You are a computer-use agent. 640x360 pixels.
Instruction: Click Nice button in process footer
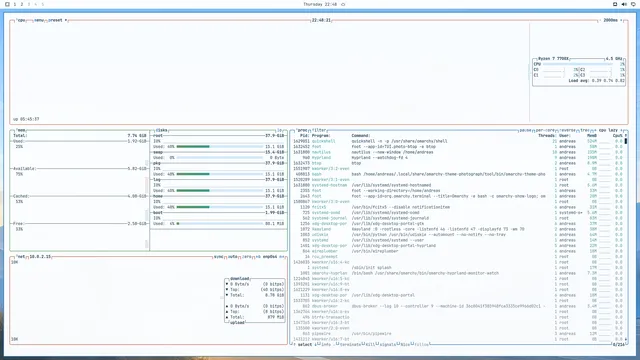tap(404, 345)
